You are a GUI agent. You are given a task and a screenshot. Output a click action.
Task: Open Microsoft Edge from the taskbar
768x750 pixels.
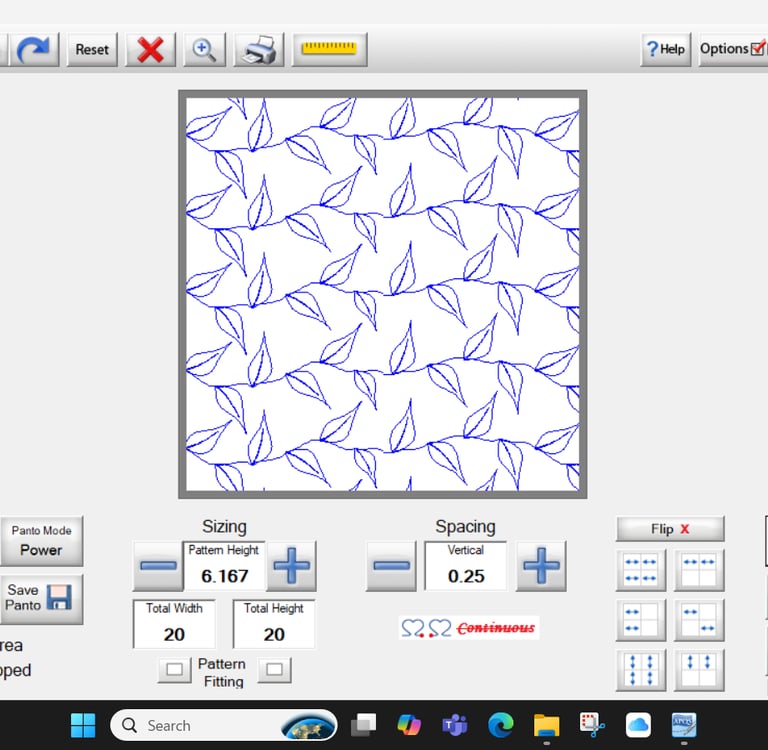tap(501, 725)
